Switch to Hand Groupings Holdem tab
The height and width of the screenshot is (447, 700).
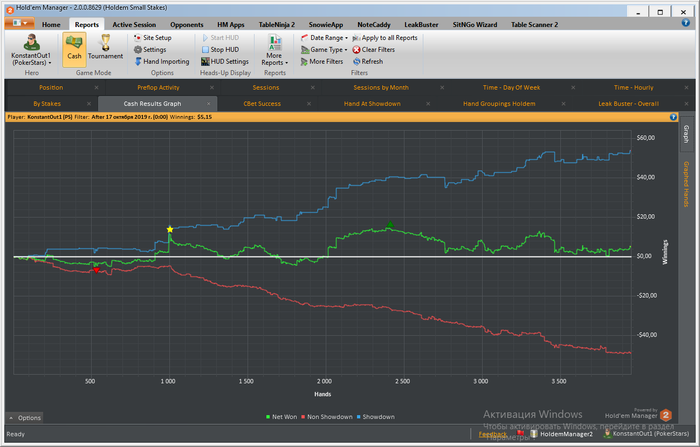[x=499, y=104]
